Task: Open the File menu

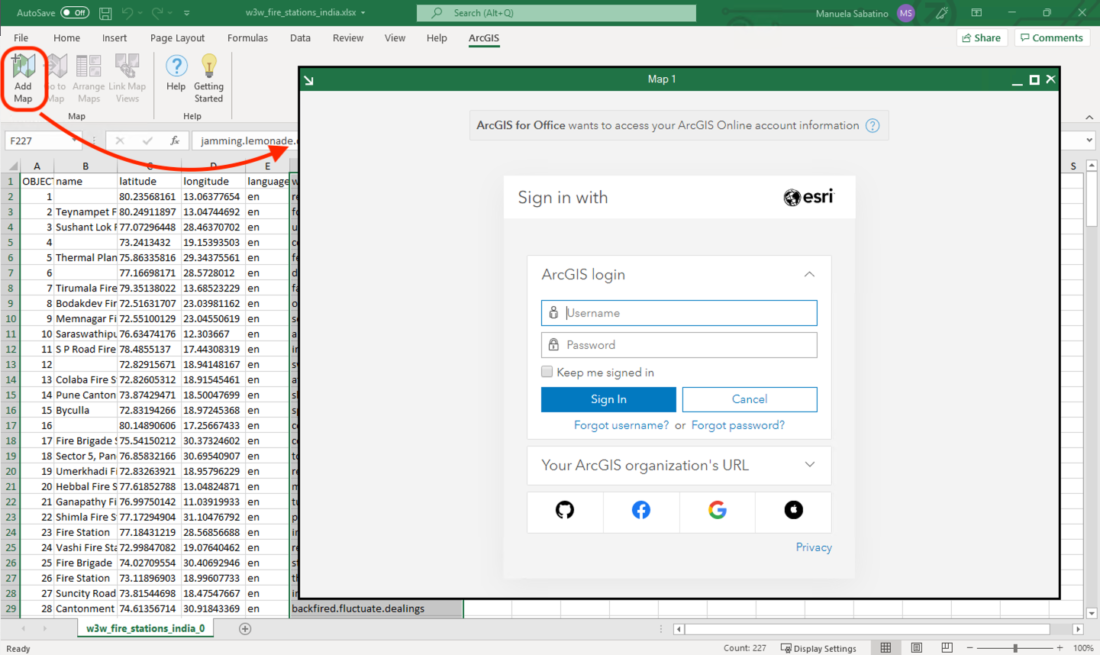Action: point(21,38)
